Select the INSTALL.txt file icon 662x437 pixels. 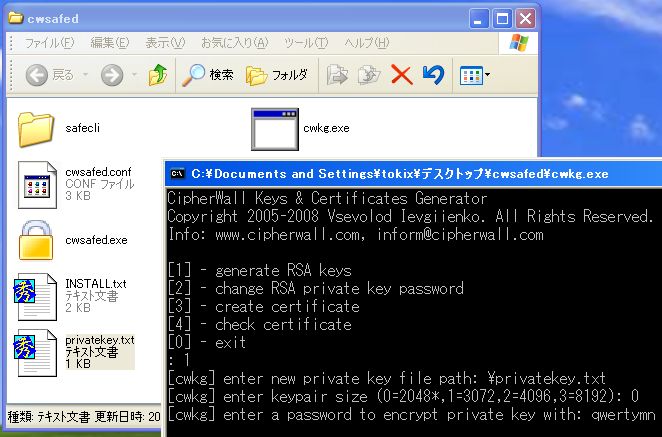35,297
